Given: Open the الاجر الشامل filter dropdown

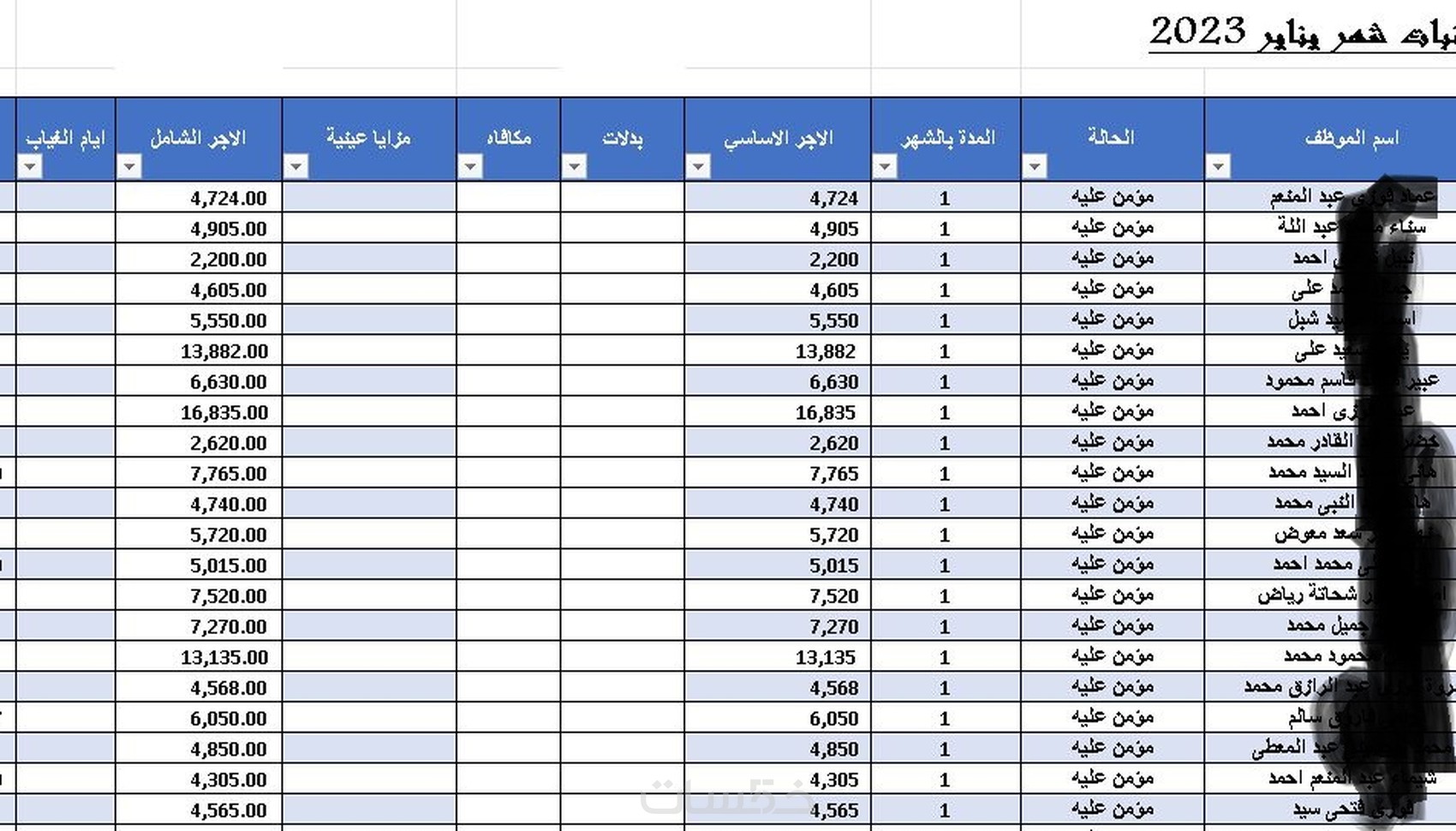Looking at the screenshot, I should pos(129,166).
